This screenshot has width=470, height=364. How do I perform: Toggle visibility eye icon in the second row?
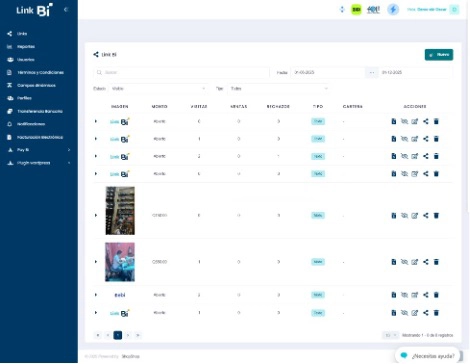tap(404, 139)
